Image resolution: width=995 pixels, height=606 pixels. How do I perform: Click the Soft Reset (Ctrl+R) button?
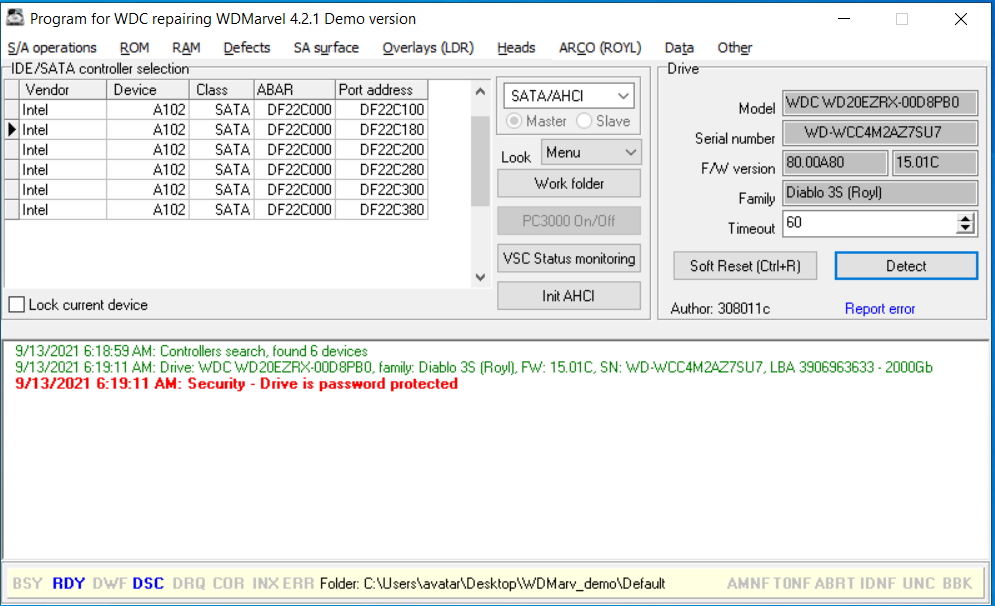[745, 266]
